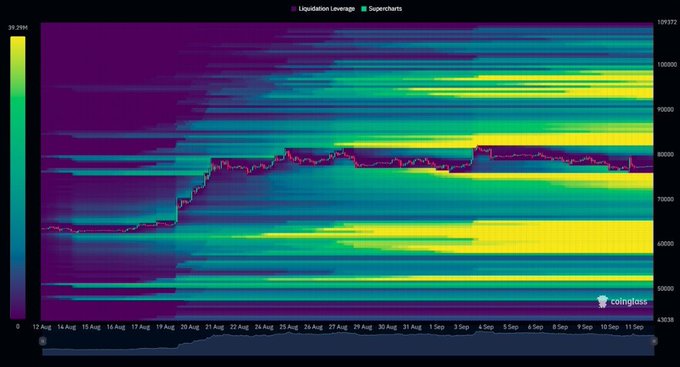Image resolution: width=680 pixels, height=367 pixels.
Task: Click the 27 Aug date label
Action: 338,327
